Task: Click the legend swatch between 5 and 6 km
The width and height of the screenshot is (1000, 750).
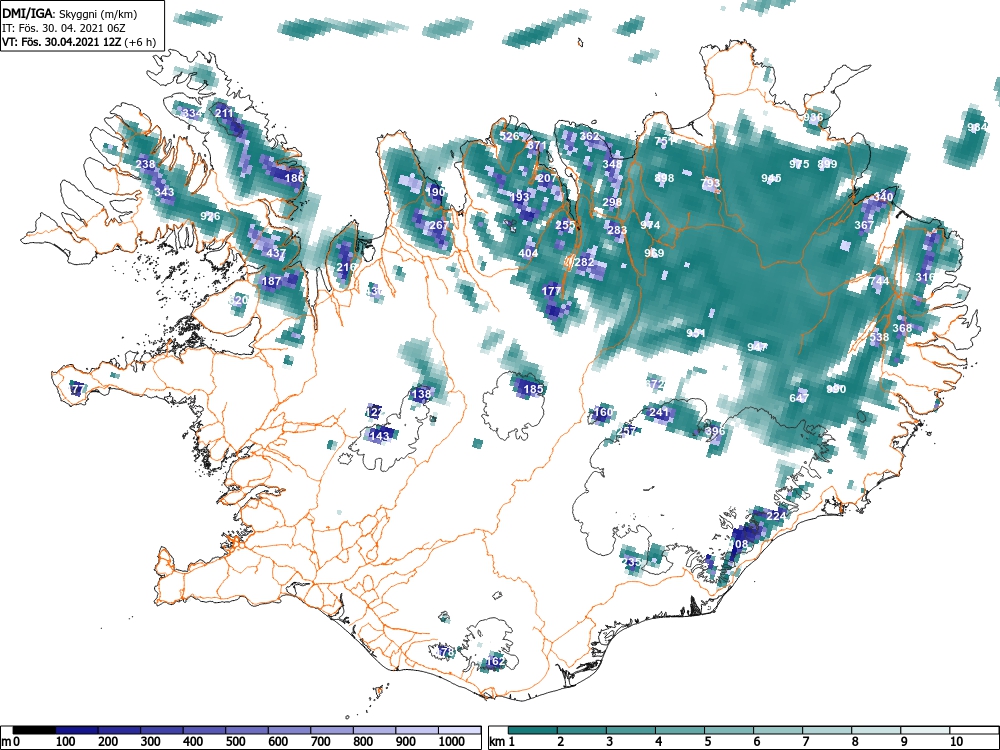Action: 730,730
